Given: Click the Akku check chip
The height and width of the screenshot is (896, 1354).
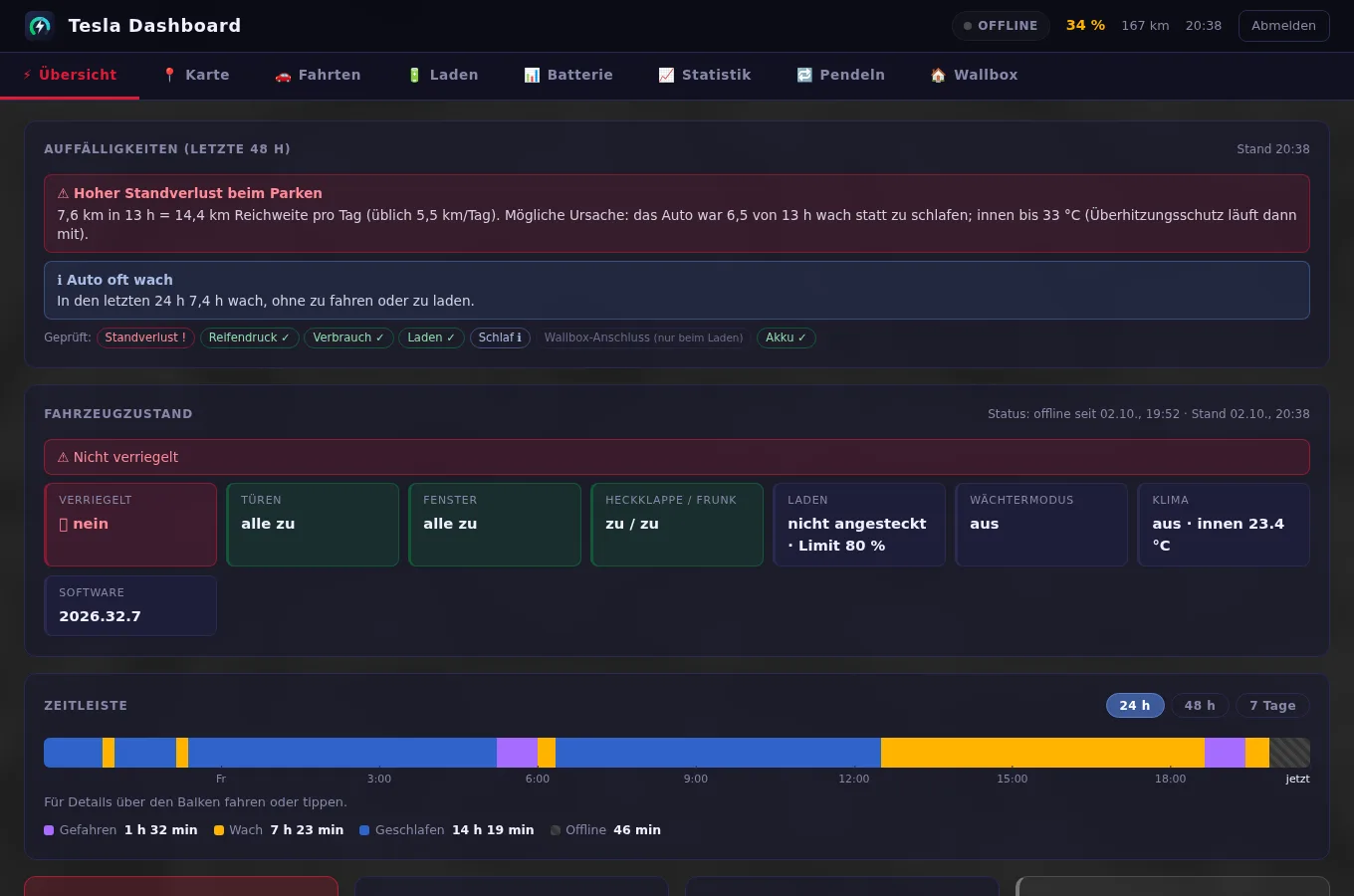Looking at the screenshot, I should pos(787,337).
